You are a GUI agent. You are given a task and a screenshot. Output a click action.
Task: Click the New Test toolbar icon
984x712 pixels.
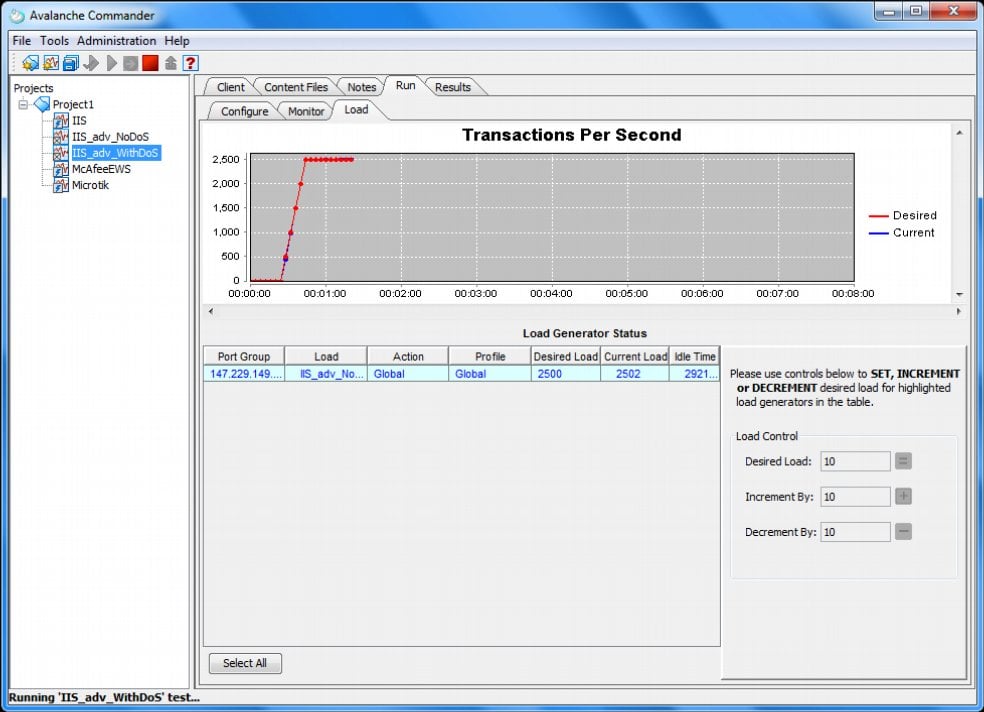click(x=50, y=62)
